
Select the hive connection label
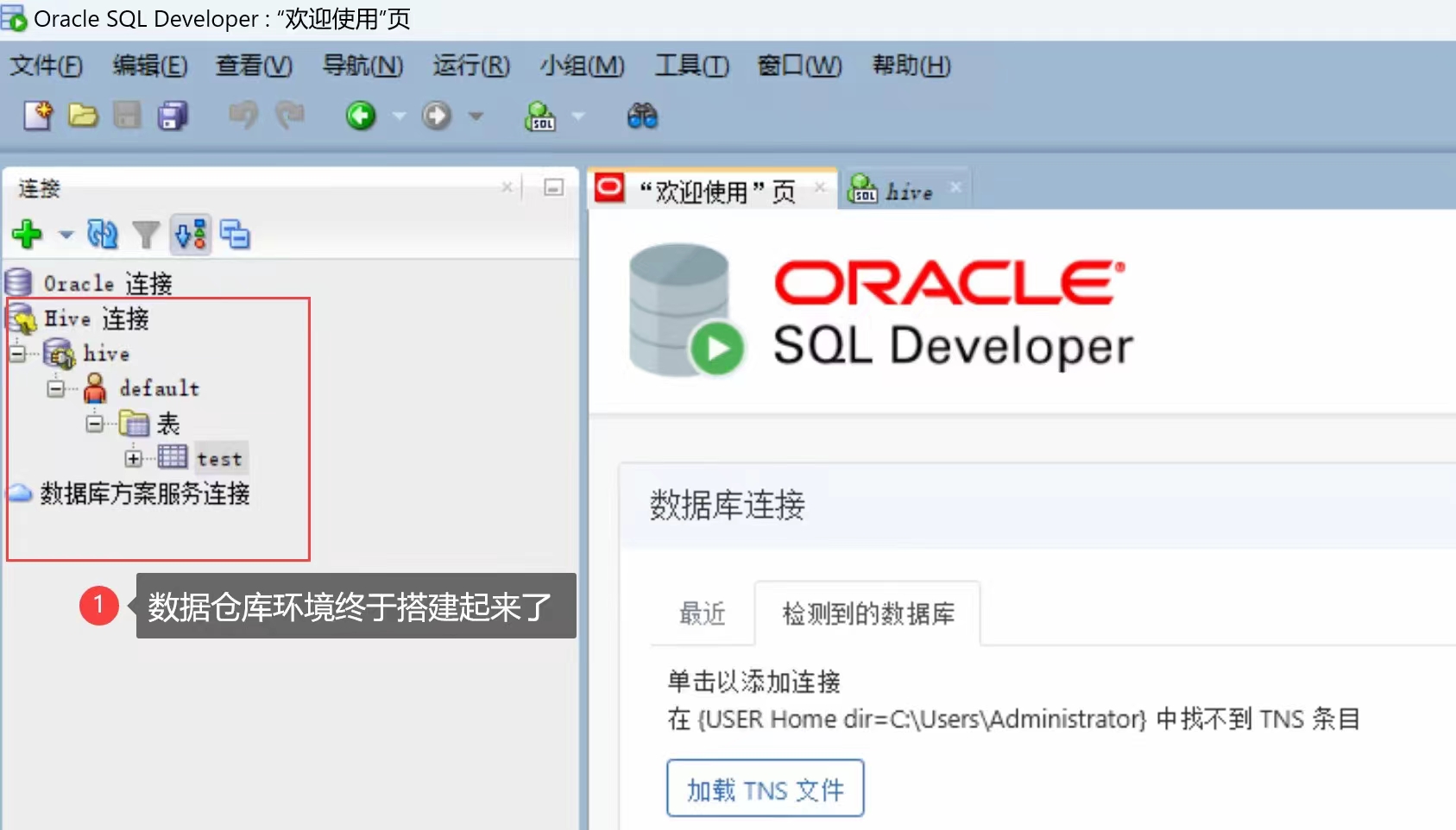pyautogui.click(x=106, y=354)
